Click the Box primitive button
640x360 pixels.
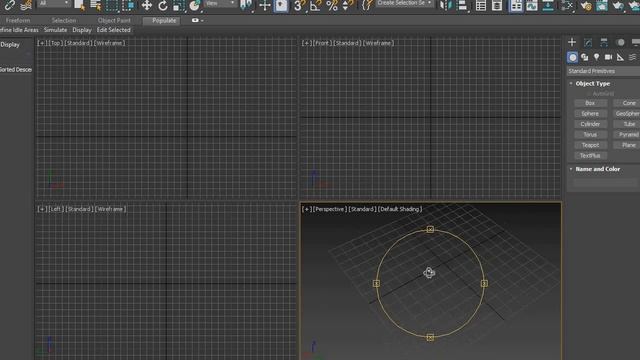coord(590,103)
